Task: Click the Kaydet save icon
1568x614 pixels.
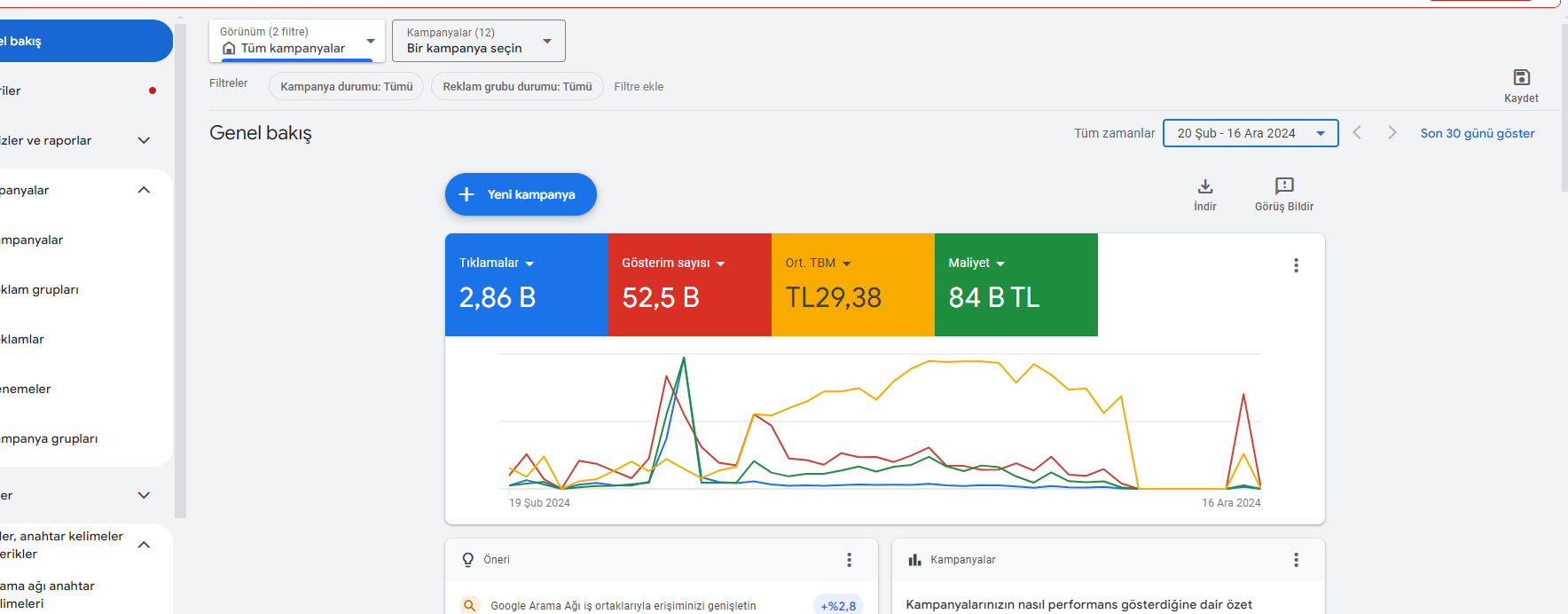Action: (1521, 77)
